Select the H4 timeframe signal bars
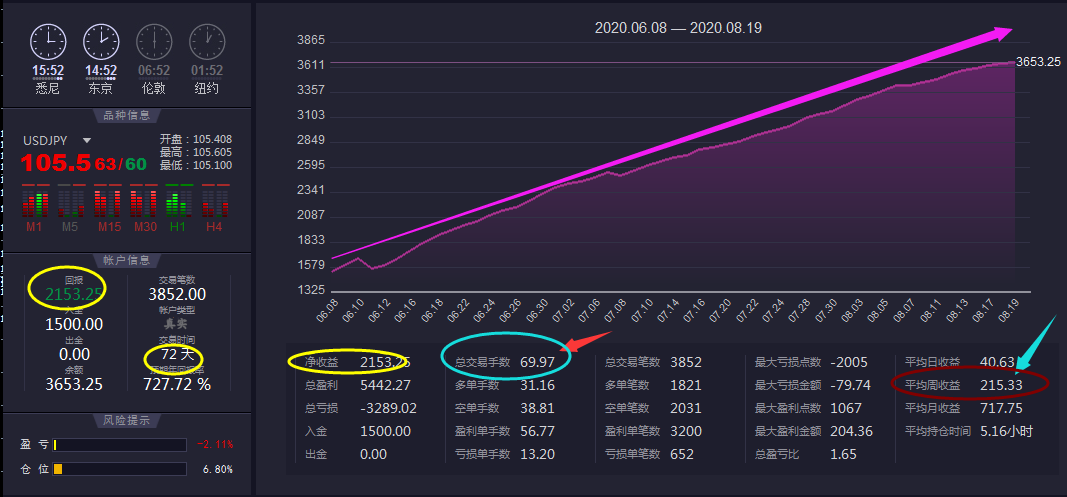Screen dimensions: 1067x497 [214, 202]
